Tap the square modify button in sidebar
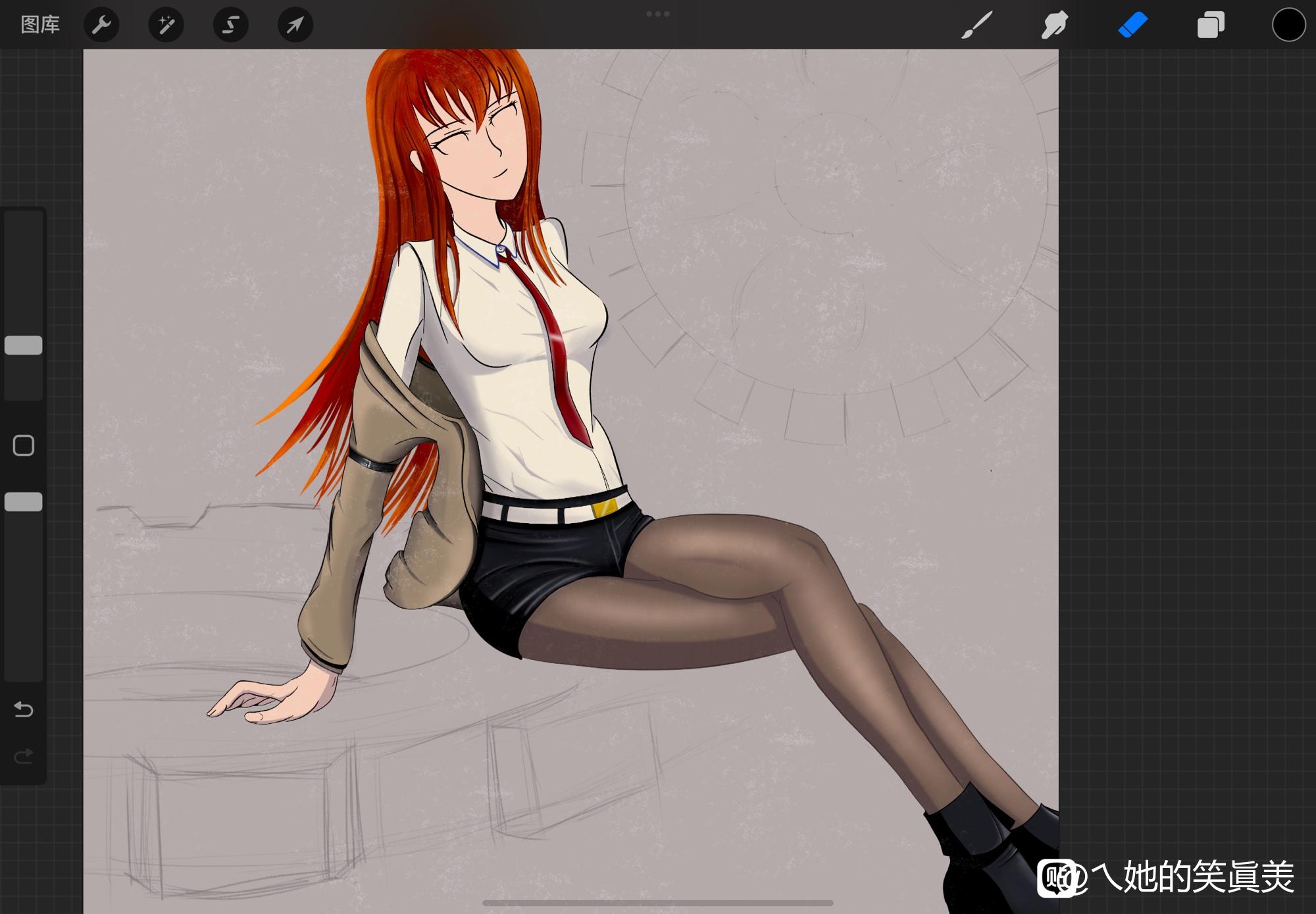The image size is (1316, 914). pyautogui.click(x=24, y=445)
